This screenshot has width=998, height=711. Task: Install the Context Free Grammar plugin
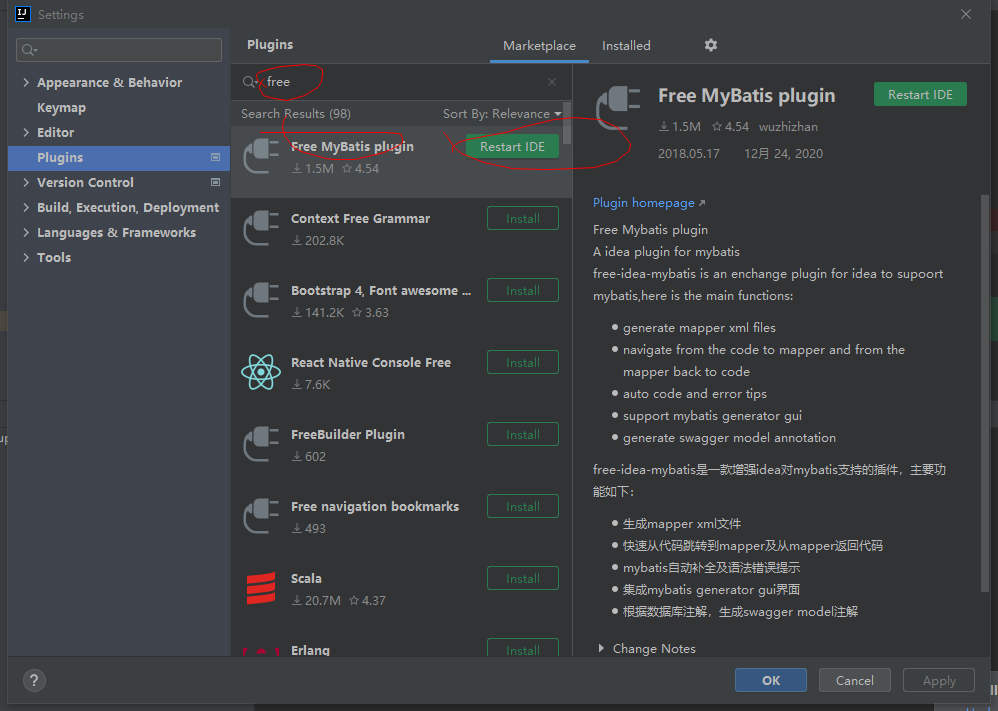tap(523, 218)
